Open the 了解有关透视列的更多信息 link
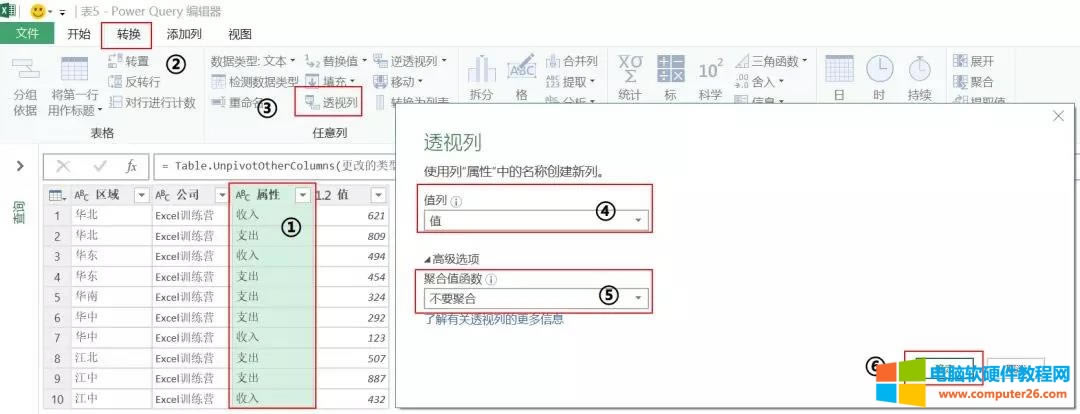Viewport: 1080px width, 414px height. pyautogui.click(x=494, y=319)
